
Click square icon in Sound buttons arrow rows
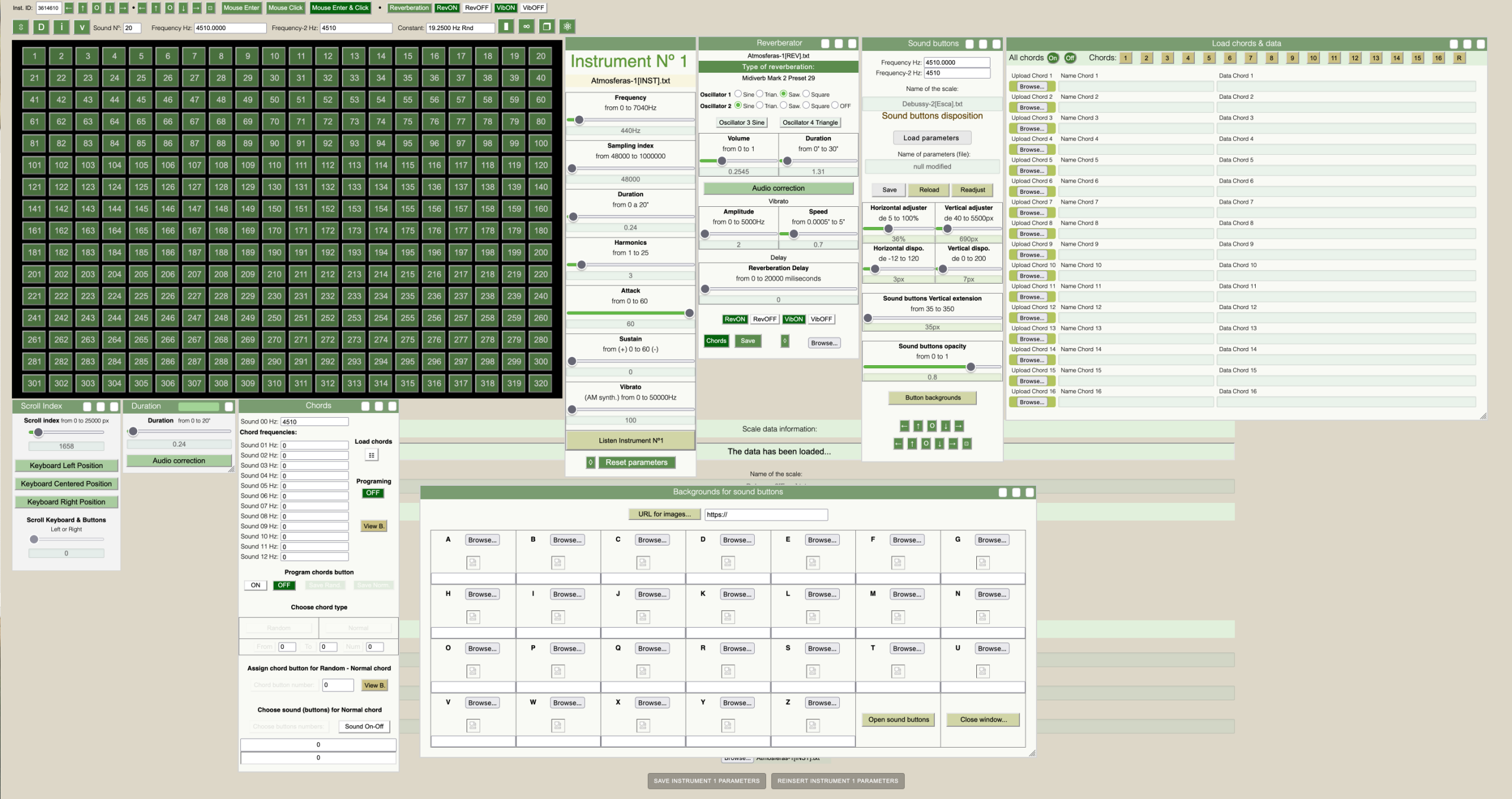tap(967, 444)
